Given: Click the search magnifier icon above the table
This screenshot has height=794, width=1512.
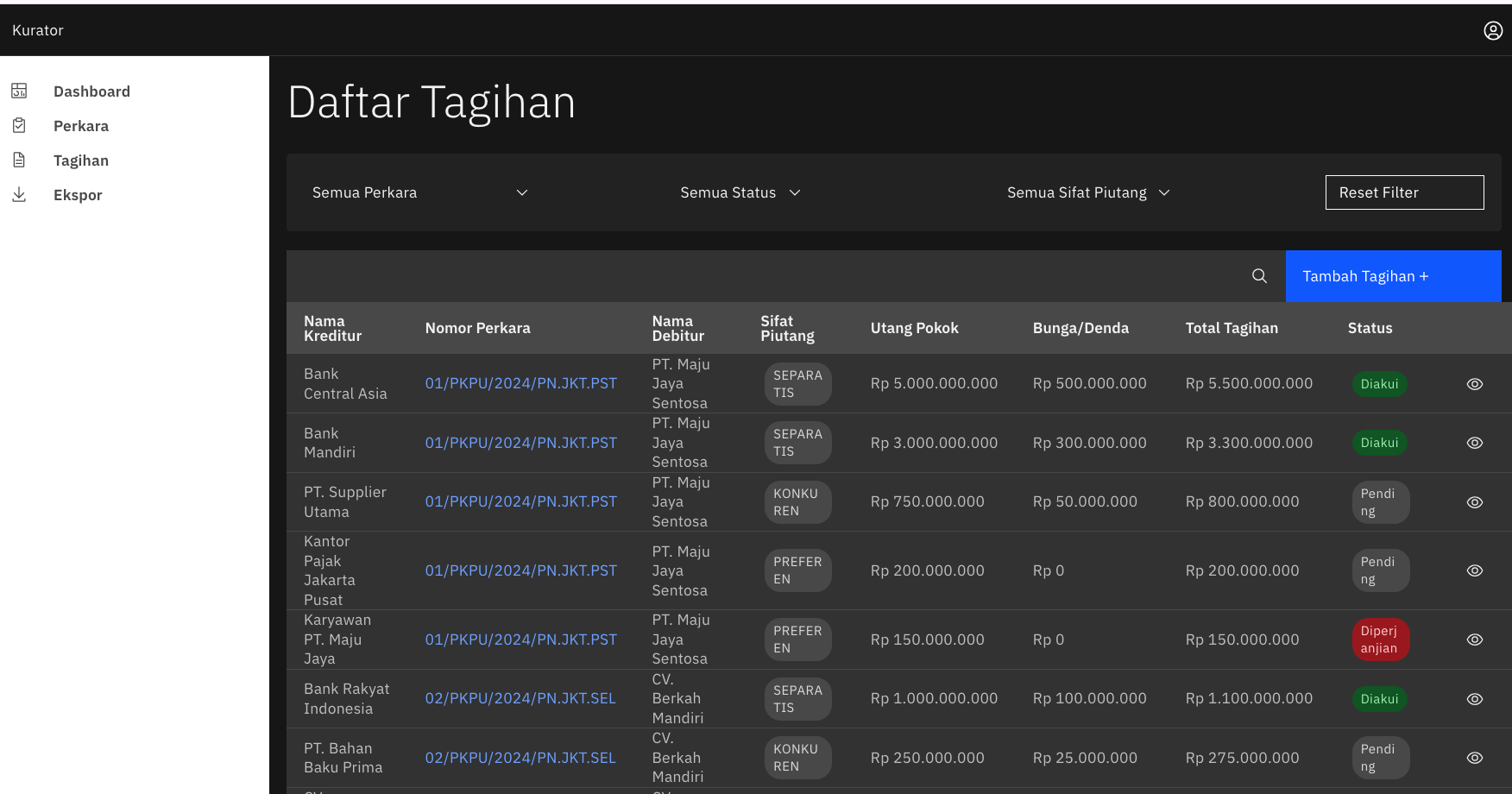Looking at the screenshot, I should [x=1260, y=276].
